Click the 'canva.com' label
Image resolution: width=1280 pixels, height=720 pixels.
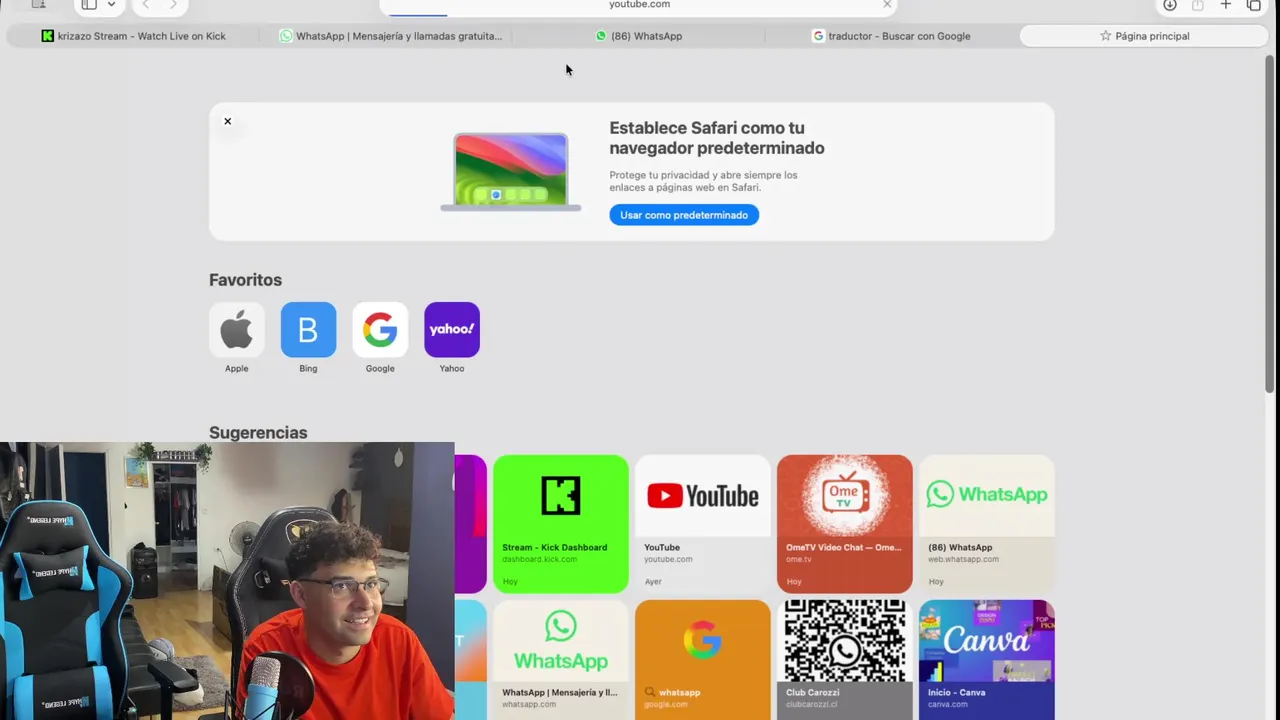click(947, 704)
